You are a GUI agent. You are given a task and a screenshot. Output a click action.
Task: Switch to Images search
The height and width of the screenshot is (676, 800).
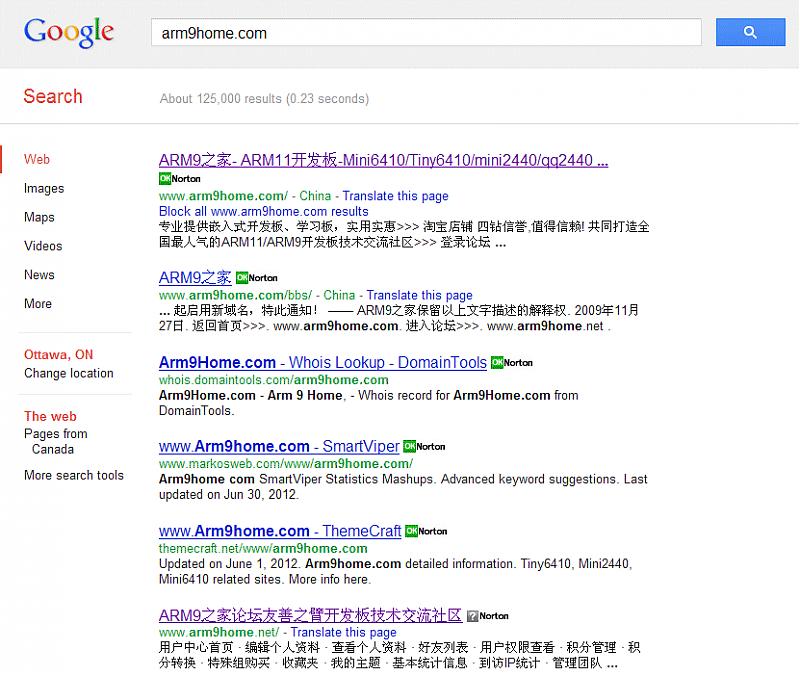pos(44,188)
